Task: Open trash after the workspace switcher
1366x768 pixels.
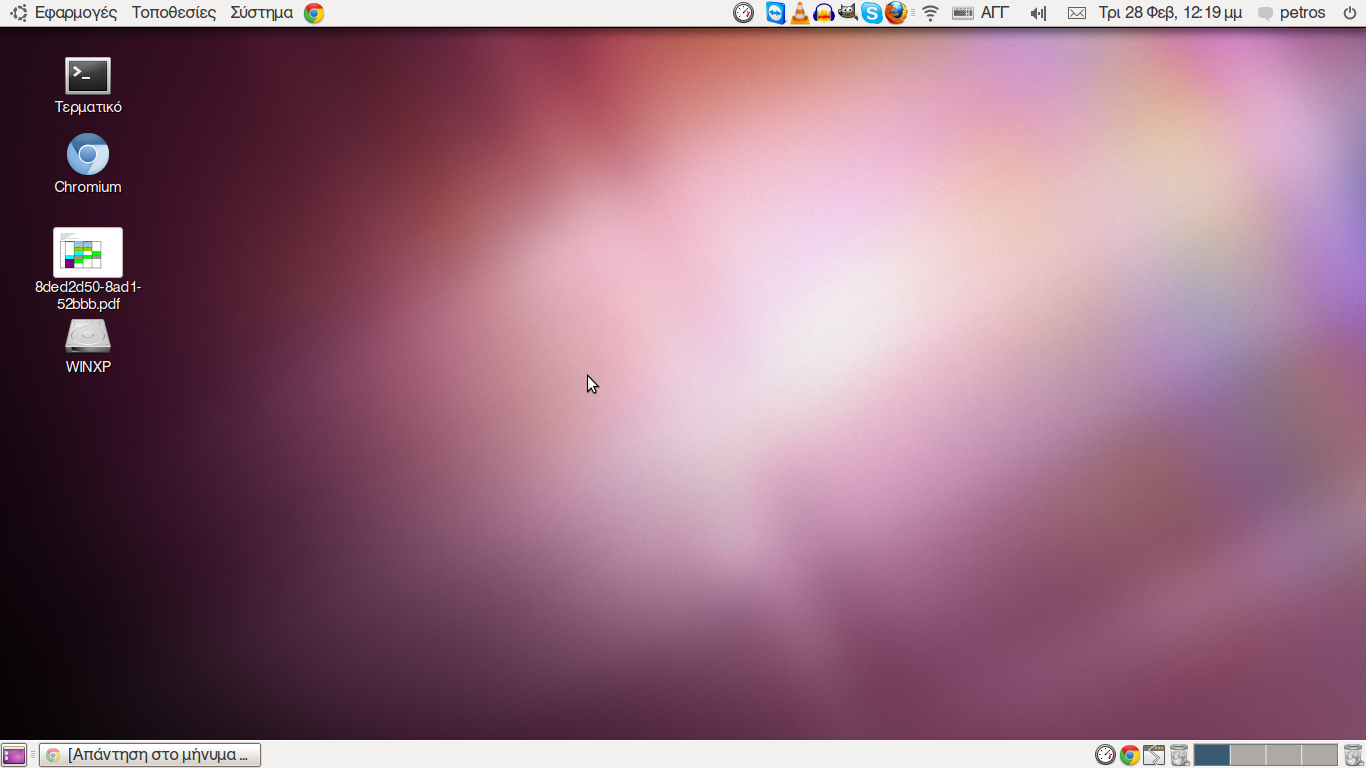Action: [x=1353, y=755]
